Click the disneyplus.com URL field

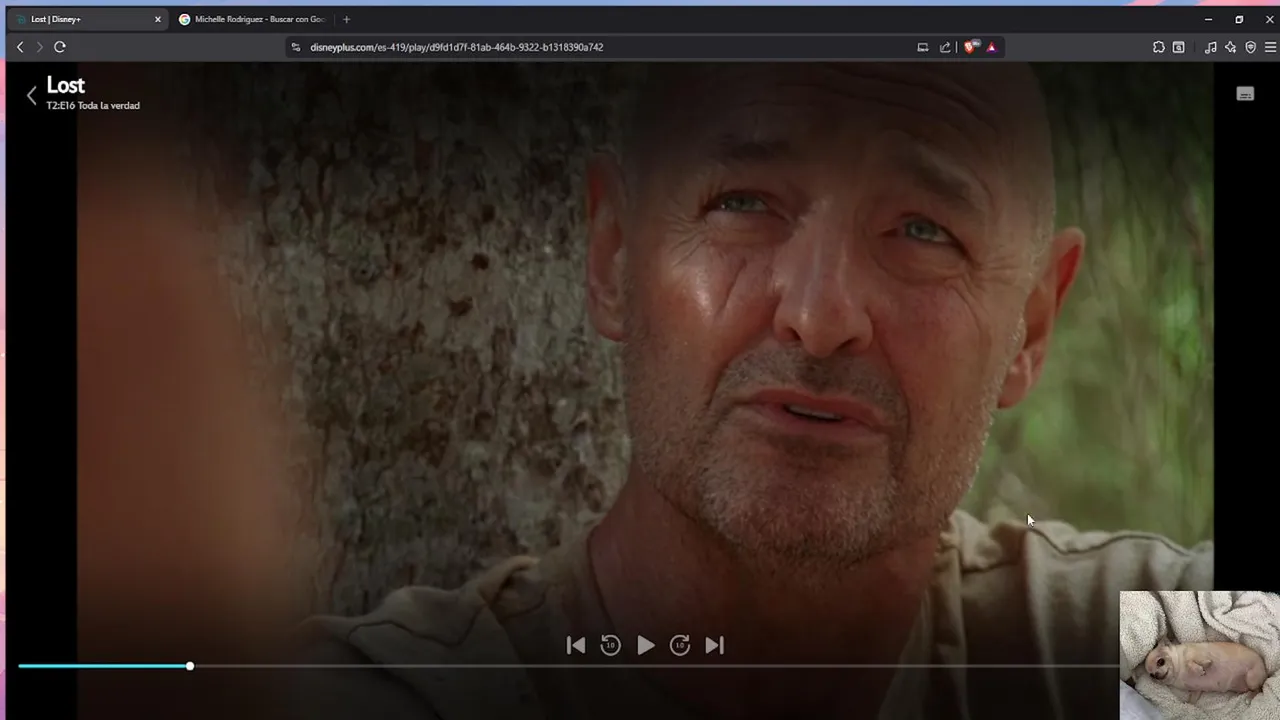click(x=456, y=47)
